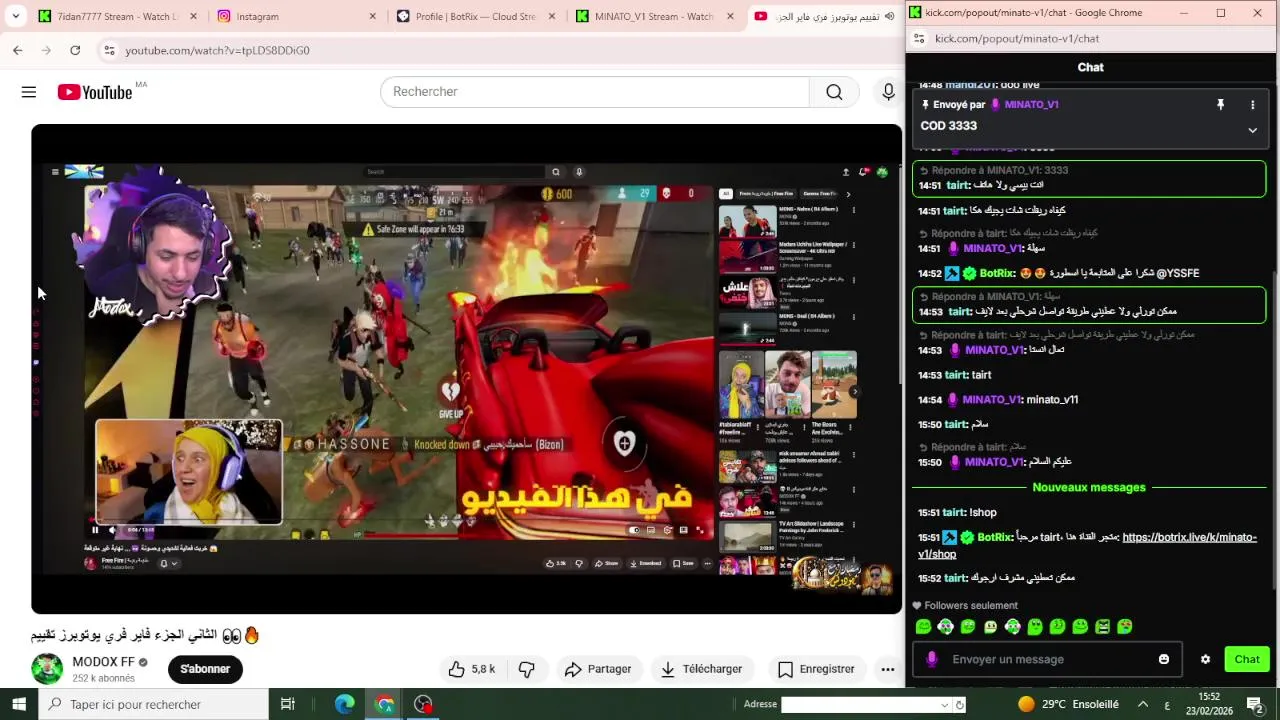Focus the Envoyer un message chat input
1280x720 pixels.
click(x=1047, y=659)
